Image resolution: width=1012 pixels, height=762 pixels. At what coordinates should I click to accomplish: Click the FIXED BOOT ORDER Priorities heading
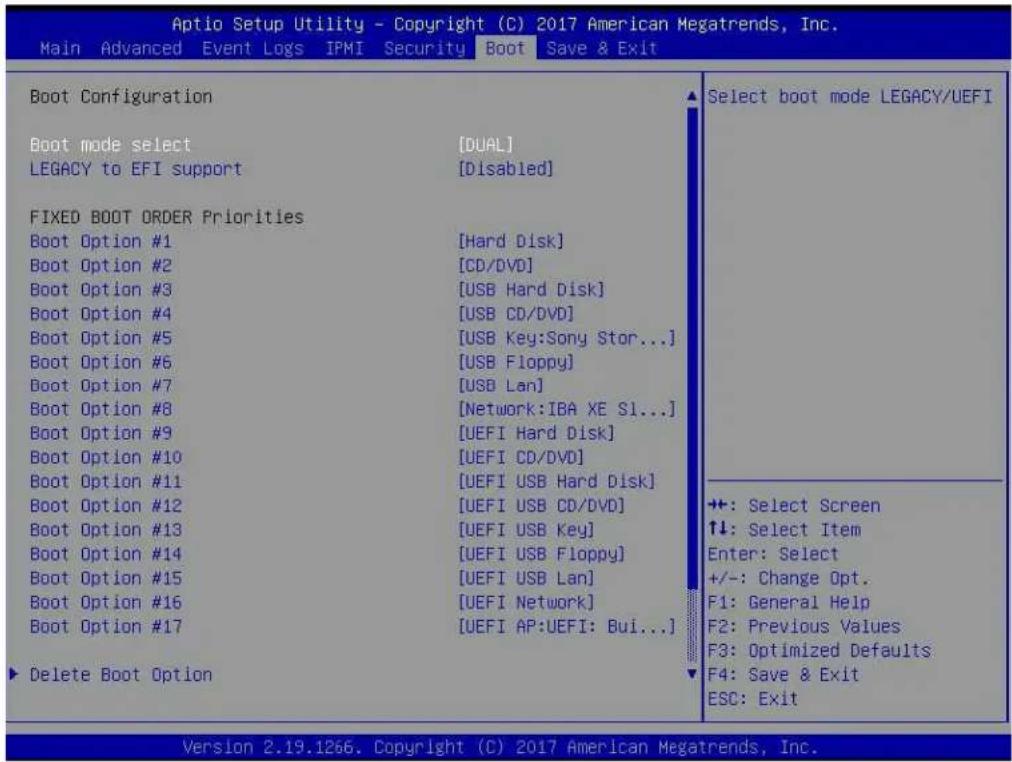coord(167,217)
